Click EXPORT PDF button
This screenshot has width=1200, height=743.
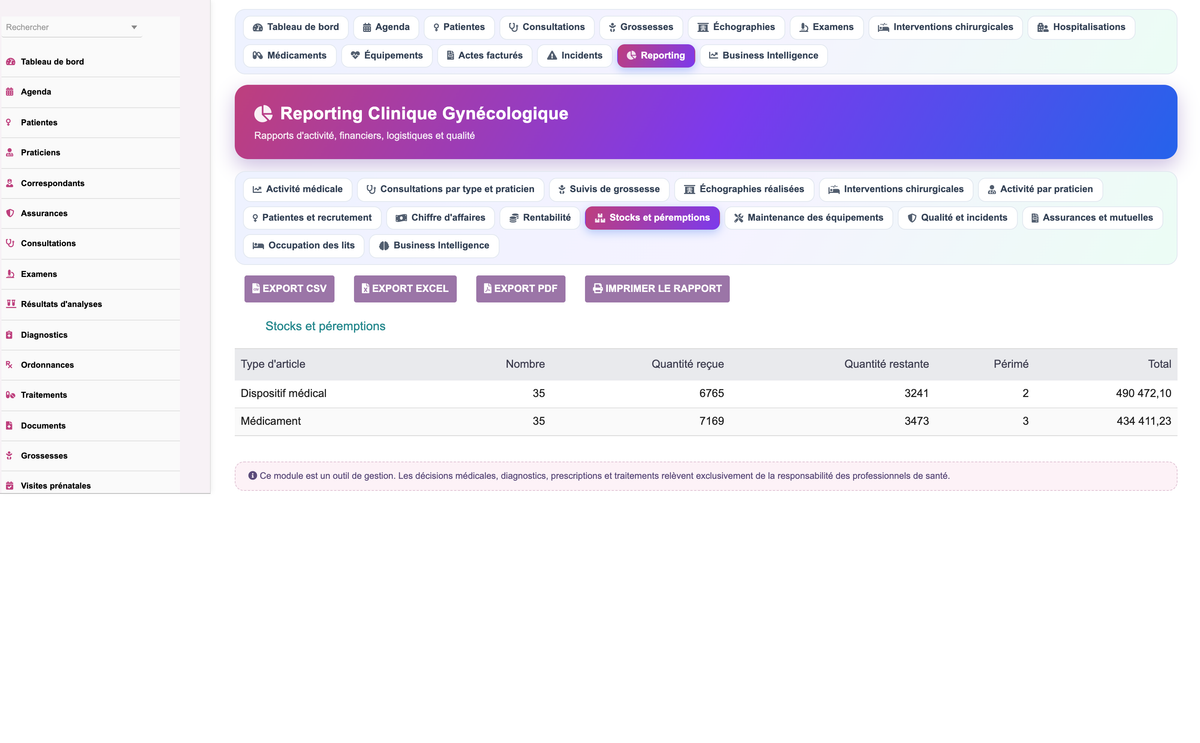[x=521, y=289]
